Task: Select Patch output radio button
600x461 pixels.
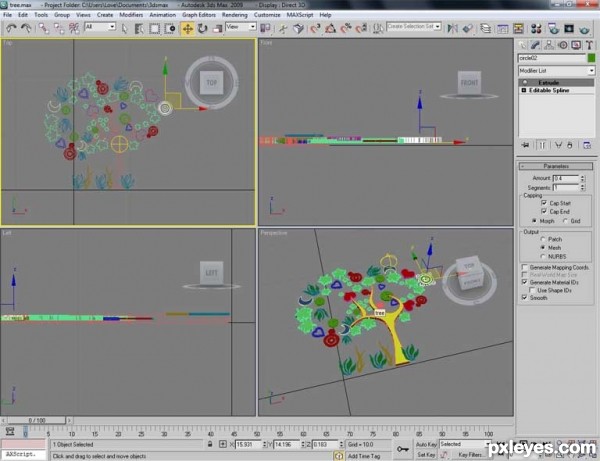Action: click(543, 239)
